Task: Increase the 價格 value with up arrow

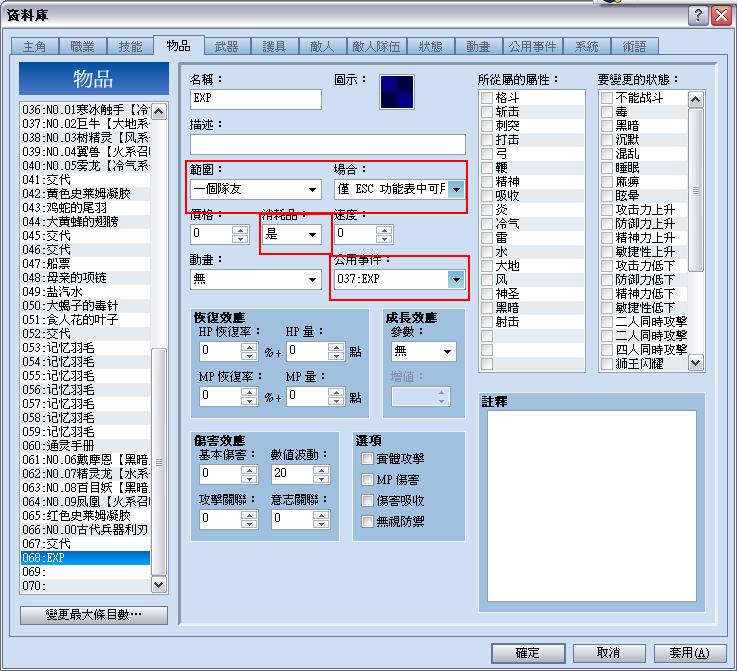Action: [x=240, y=230]
